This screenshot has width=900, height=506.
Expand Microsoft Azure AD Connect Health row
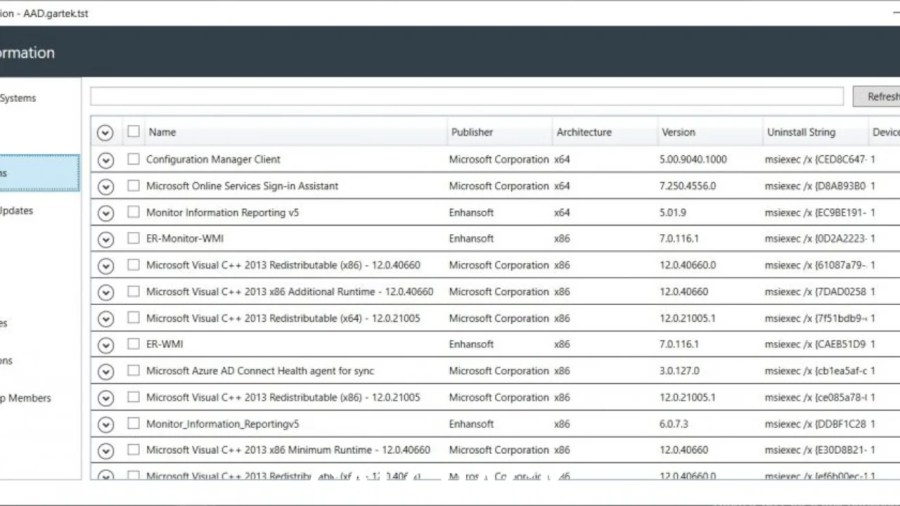106,371
